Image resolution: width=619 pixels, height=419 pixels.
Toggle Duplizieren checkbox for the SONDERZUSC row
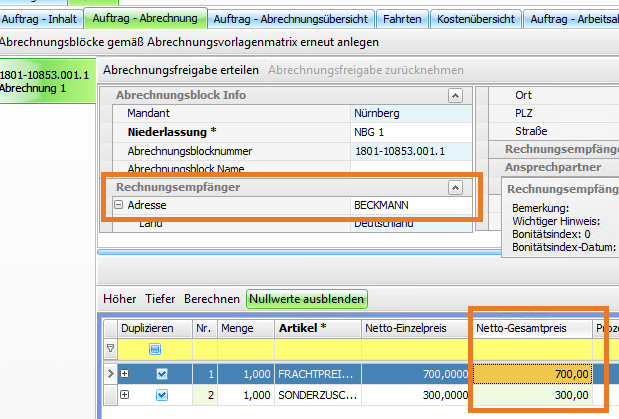[163, 396]
